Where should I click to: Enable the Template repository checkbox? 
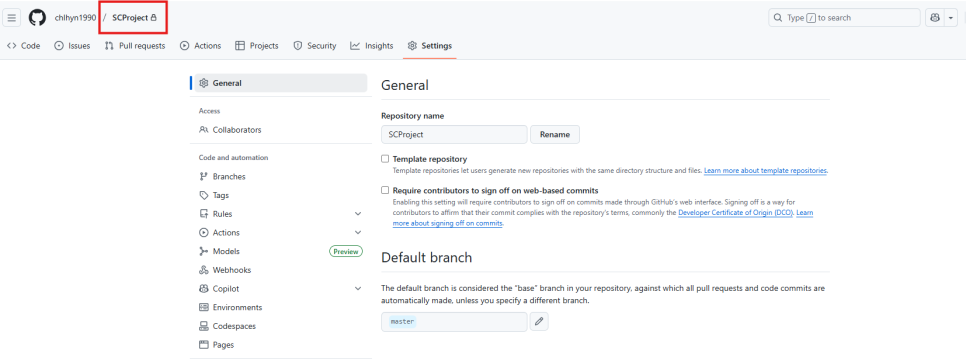tap(385, 159)
